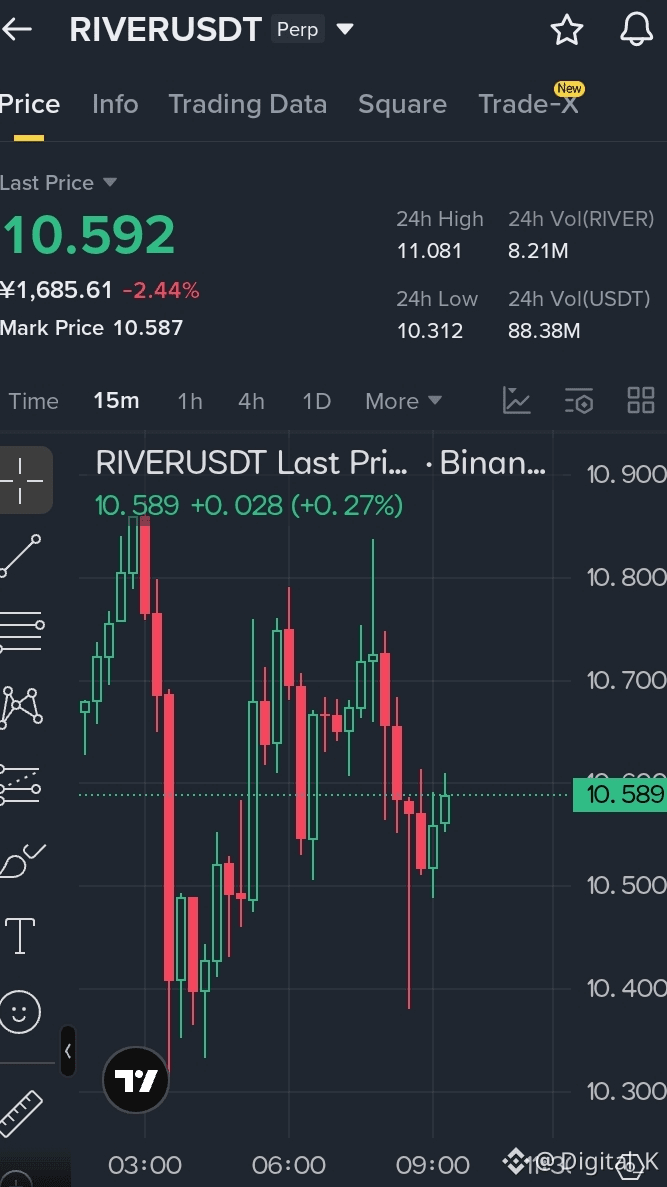Select the 1h chart interval

[x=190, y=400]
